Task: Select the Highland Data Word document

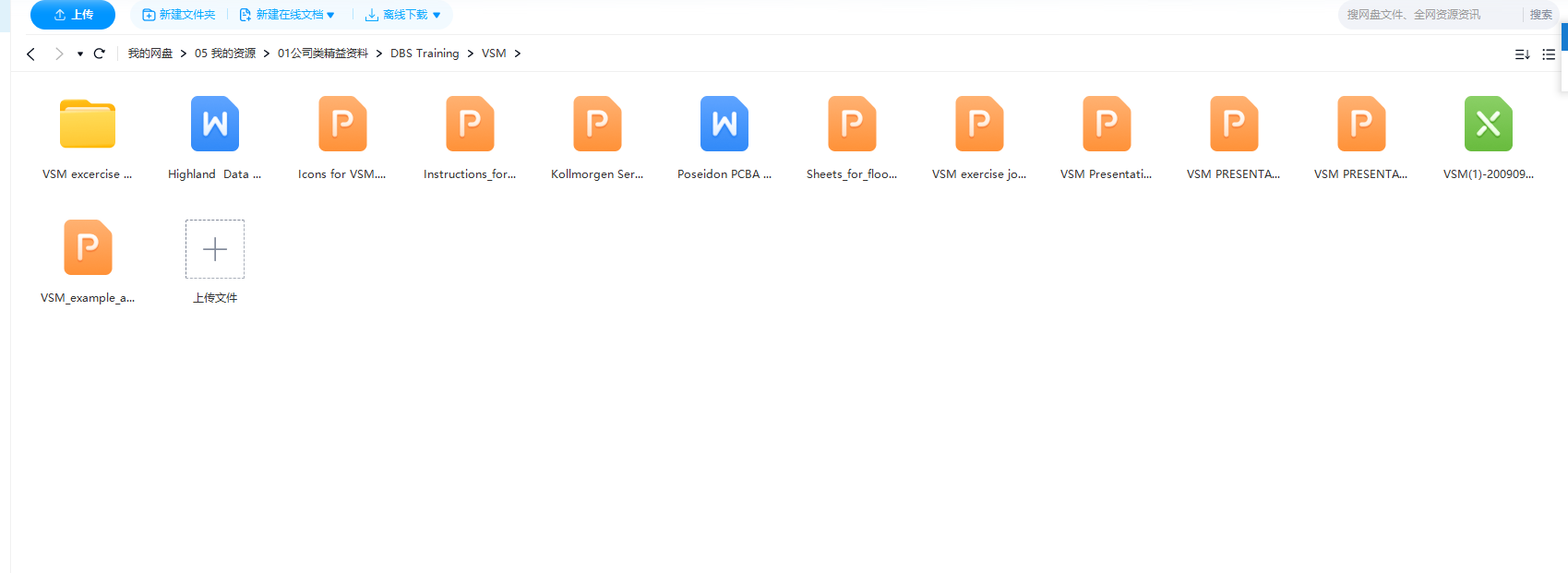Action: (215, 124)
